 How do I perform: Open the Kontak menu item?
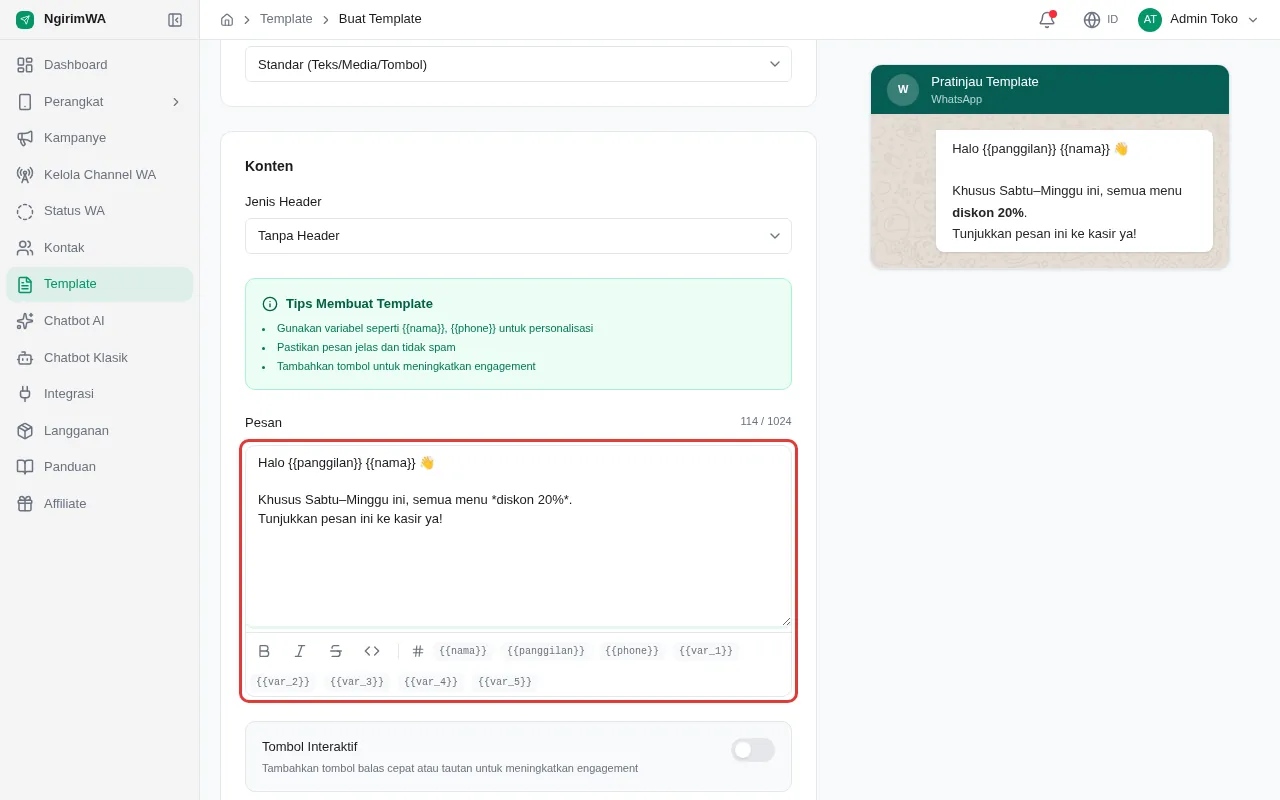[100, 248]
